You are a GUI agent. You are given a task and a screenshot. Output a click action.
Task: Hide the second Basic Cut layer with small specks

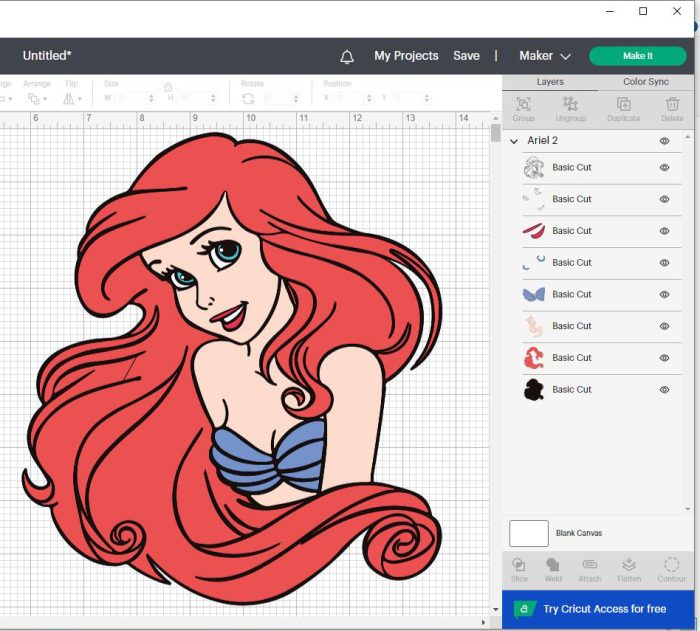[664, 199]
